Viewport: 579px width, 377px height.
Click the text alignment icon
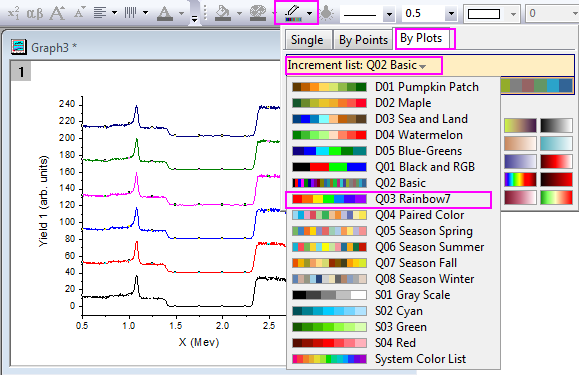(100, 13)
